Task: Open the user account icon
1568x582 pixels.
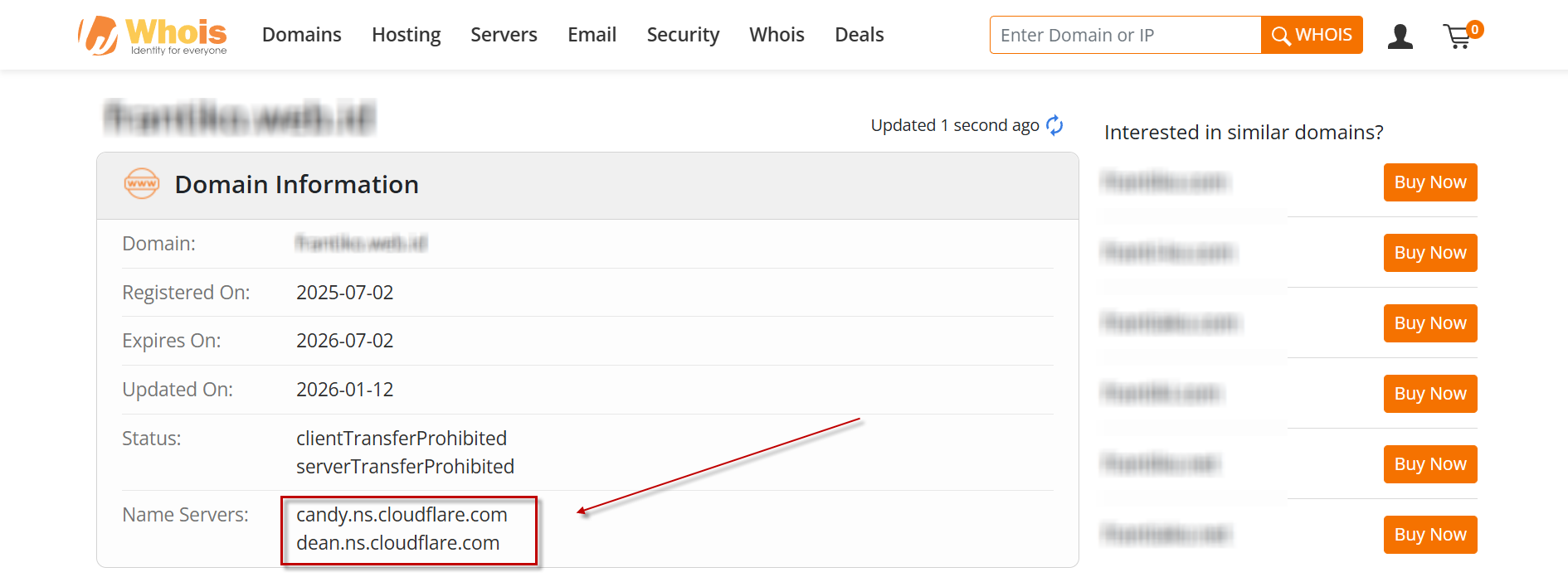Action: click(x=1400, y=36)
